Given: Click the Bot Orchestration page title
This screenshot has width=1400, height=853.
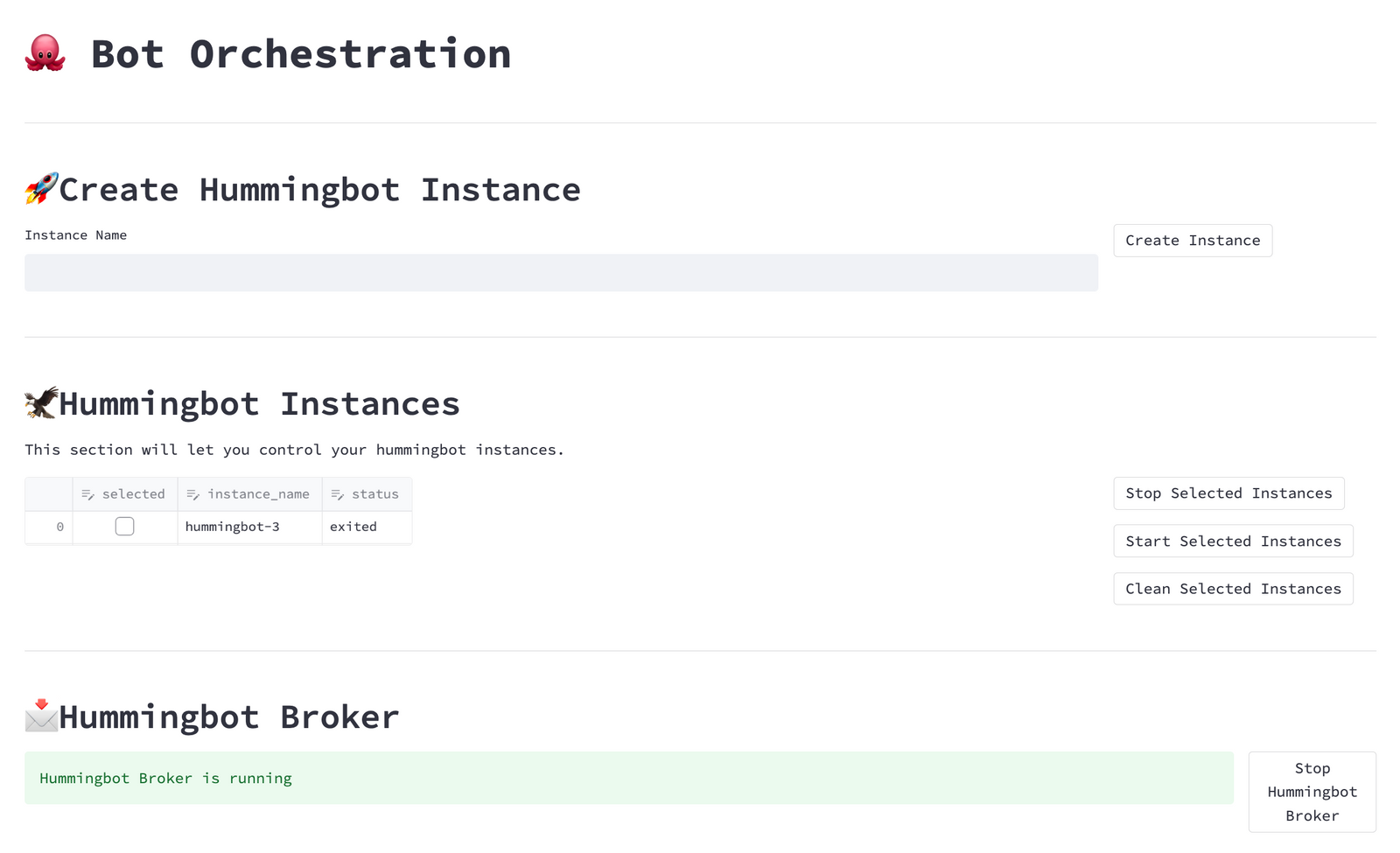Looking at the screenshot, I should [301, 54].
